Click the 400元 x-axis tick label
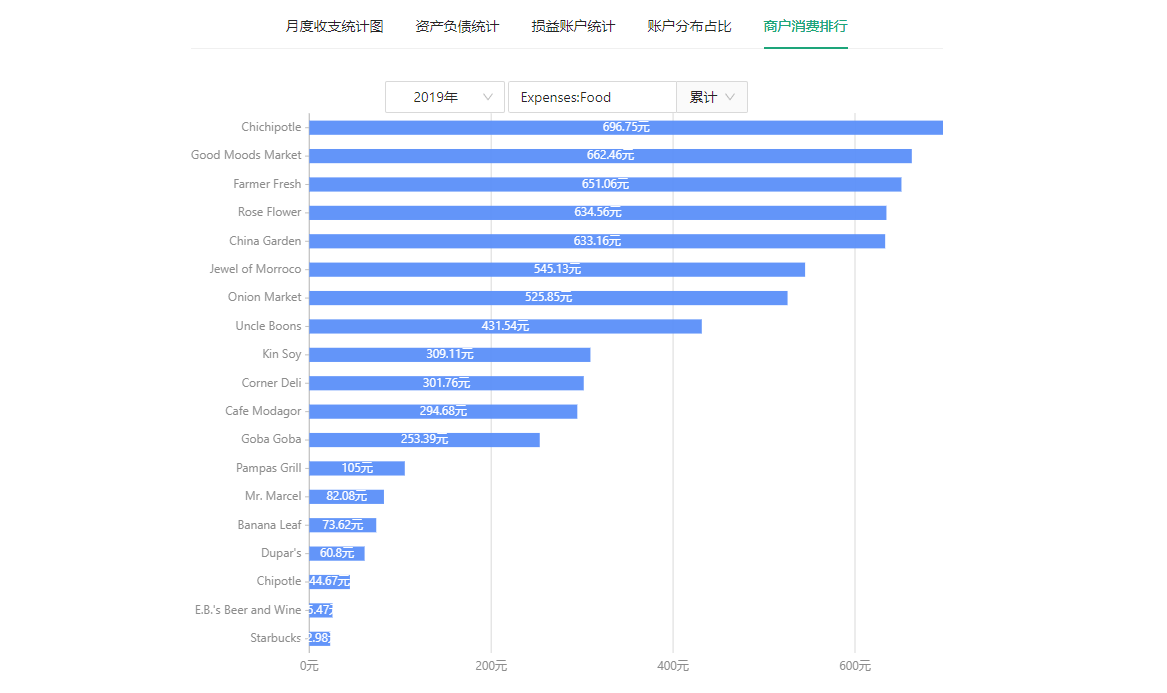The image size is (1167, 693). 673,665
